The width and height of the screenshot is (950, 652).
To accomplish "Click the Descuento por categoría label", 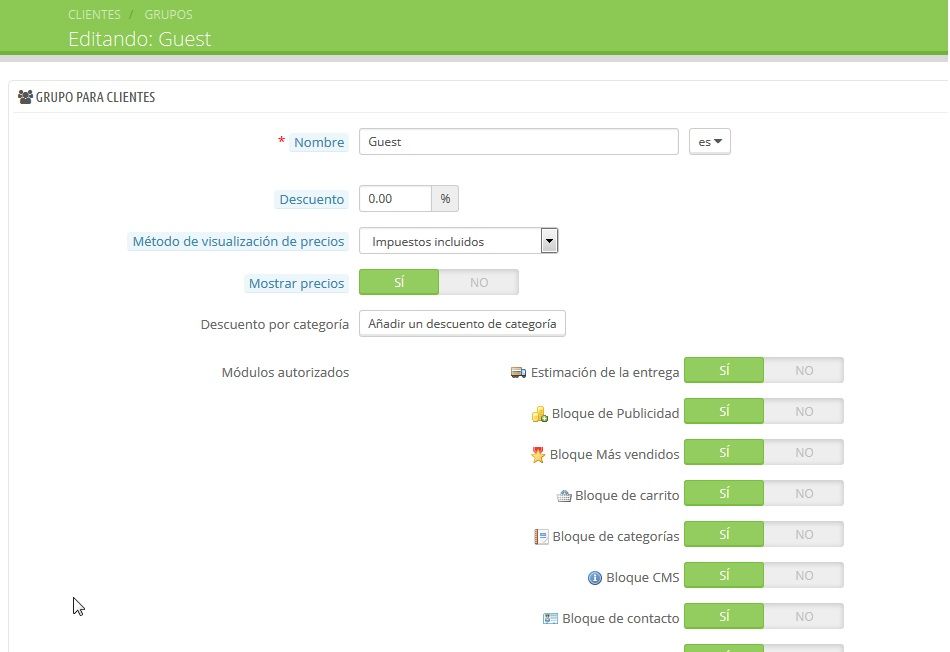I will coord(274,324).
